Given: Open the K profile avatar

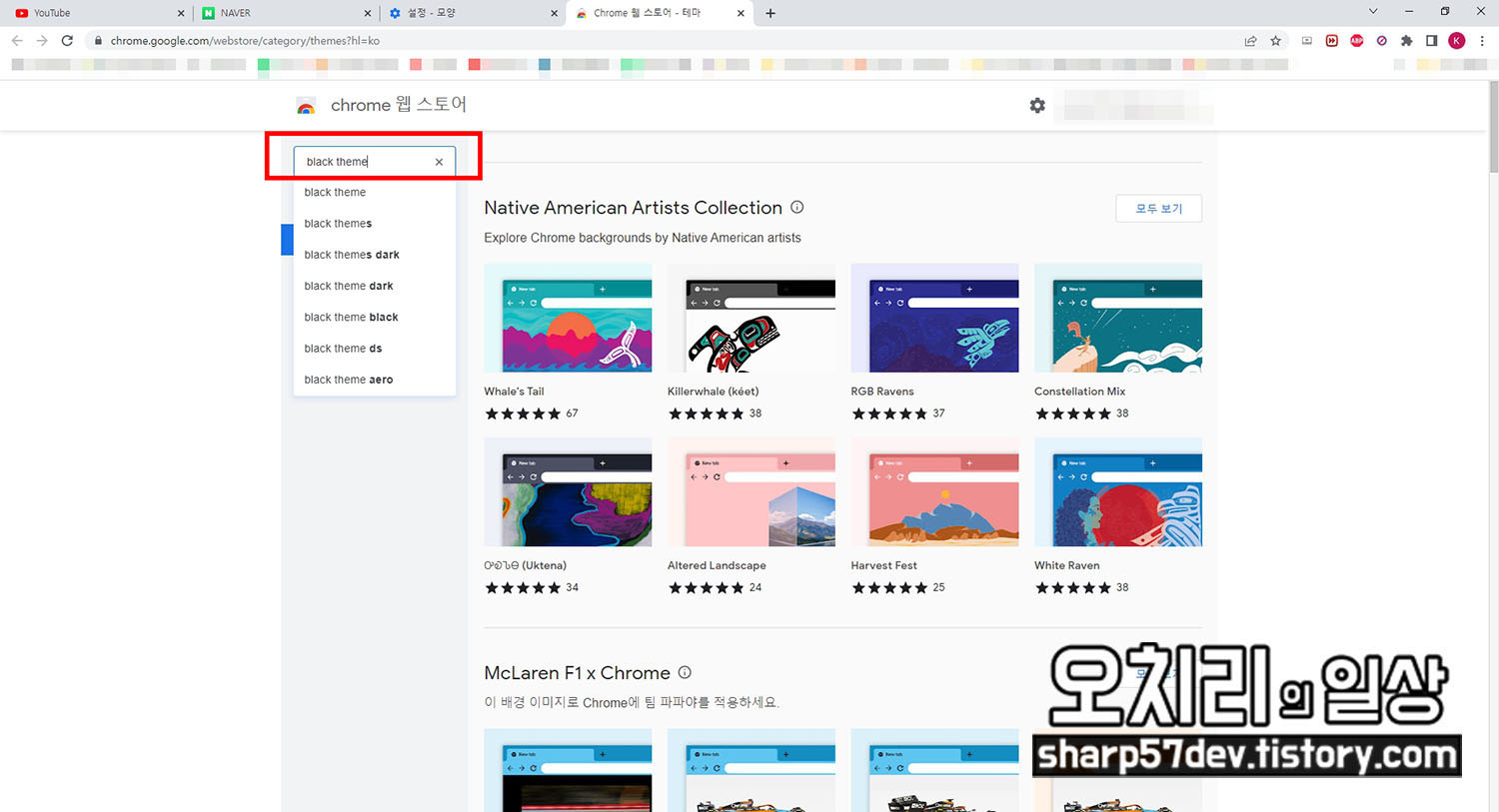Looking at the screenshot, I should pyautogui.click(x=1456, y=41).
